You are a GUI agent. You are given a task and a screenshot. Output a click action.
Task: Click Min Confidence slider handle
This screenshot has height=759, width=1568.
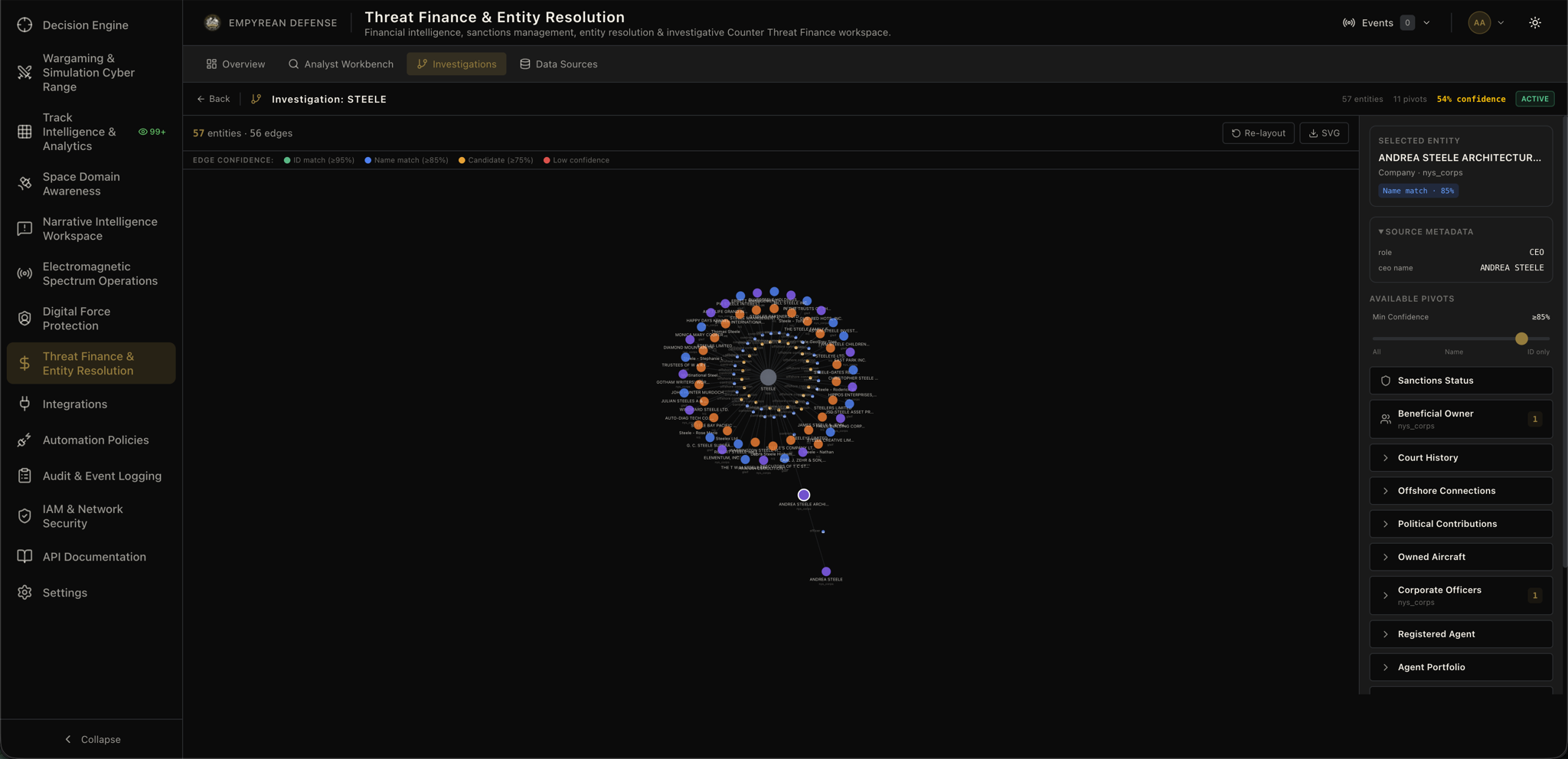coord(1521,339)
